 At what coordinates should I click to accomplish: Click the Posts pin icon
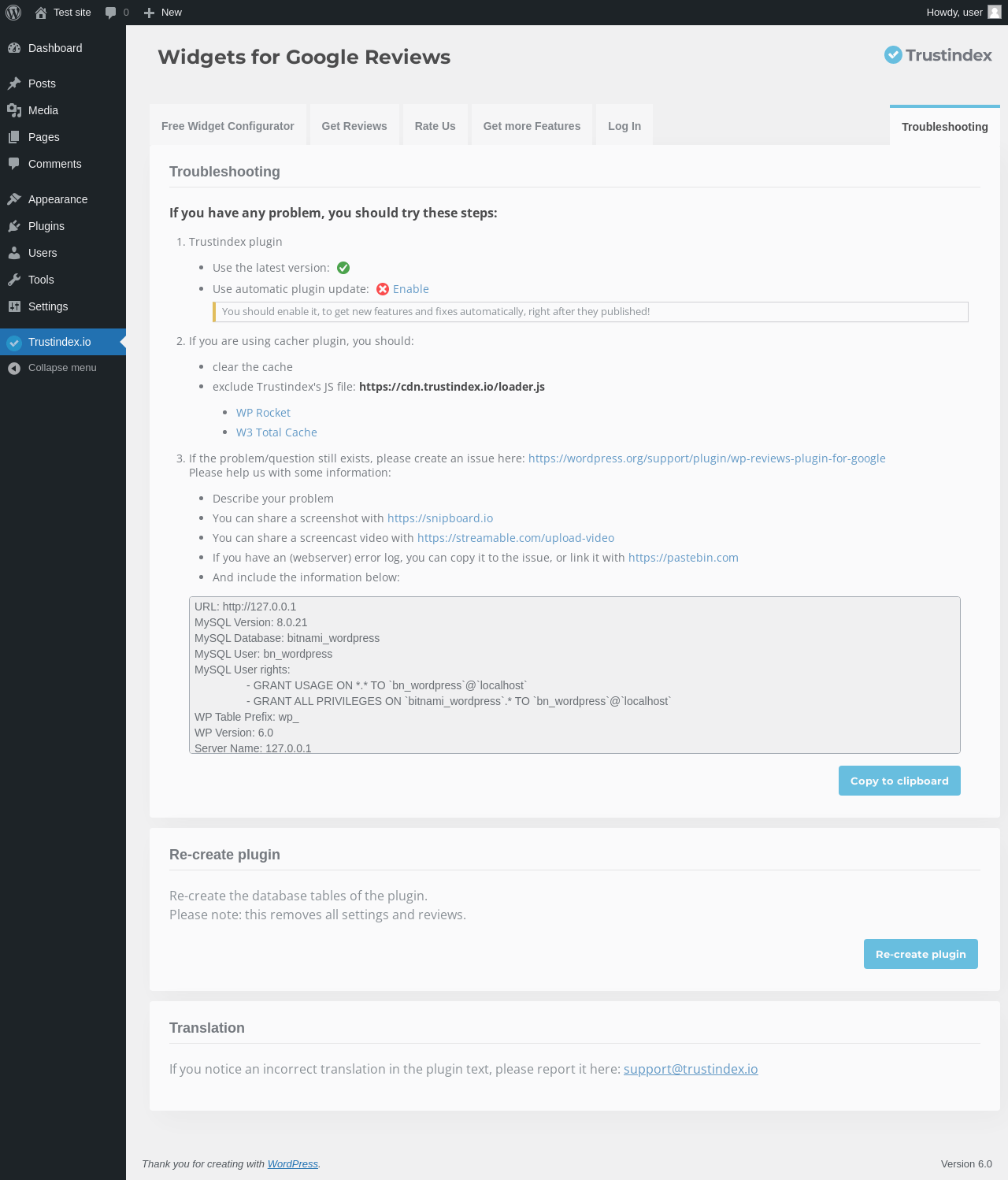click(x=14, y=83)
